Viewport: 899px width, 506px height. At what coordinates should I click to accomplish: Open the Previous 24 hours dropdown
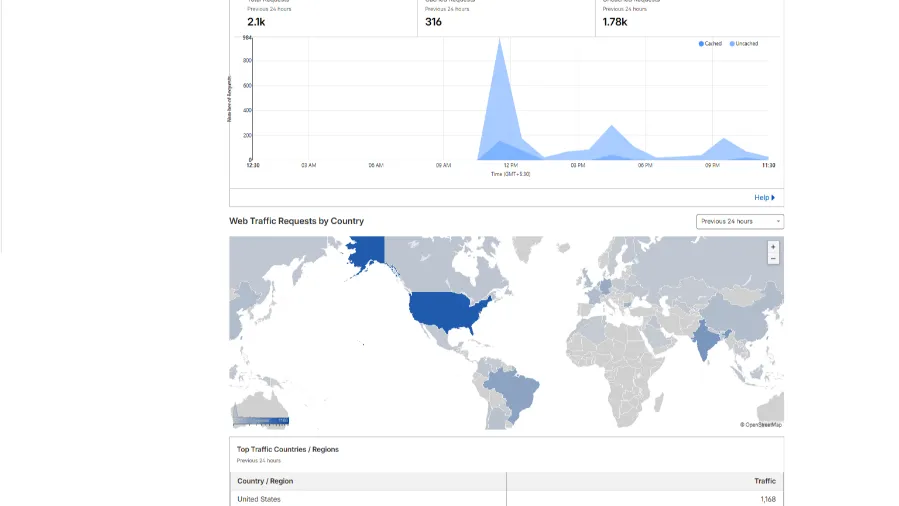click(x=740, y=221)
